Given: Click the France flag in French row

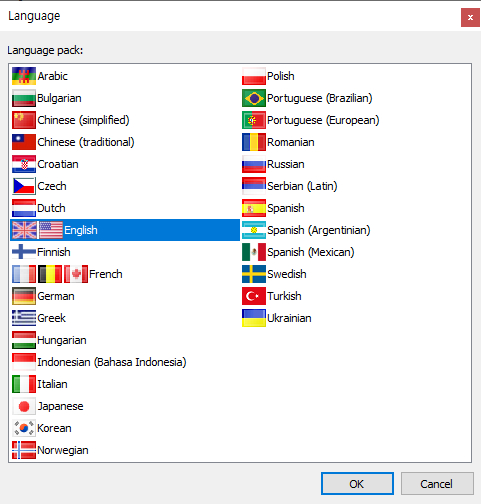Looking at the screenshot, I should coord(24,274).
